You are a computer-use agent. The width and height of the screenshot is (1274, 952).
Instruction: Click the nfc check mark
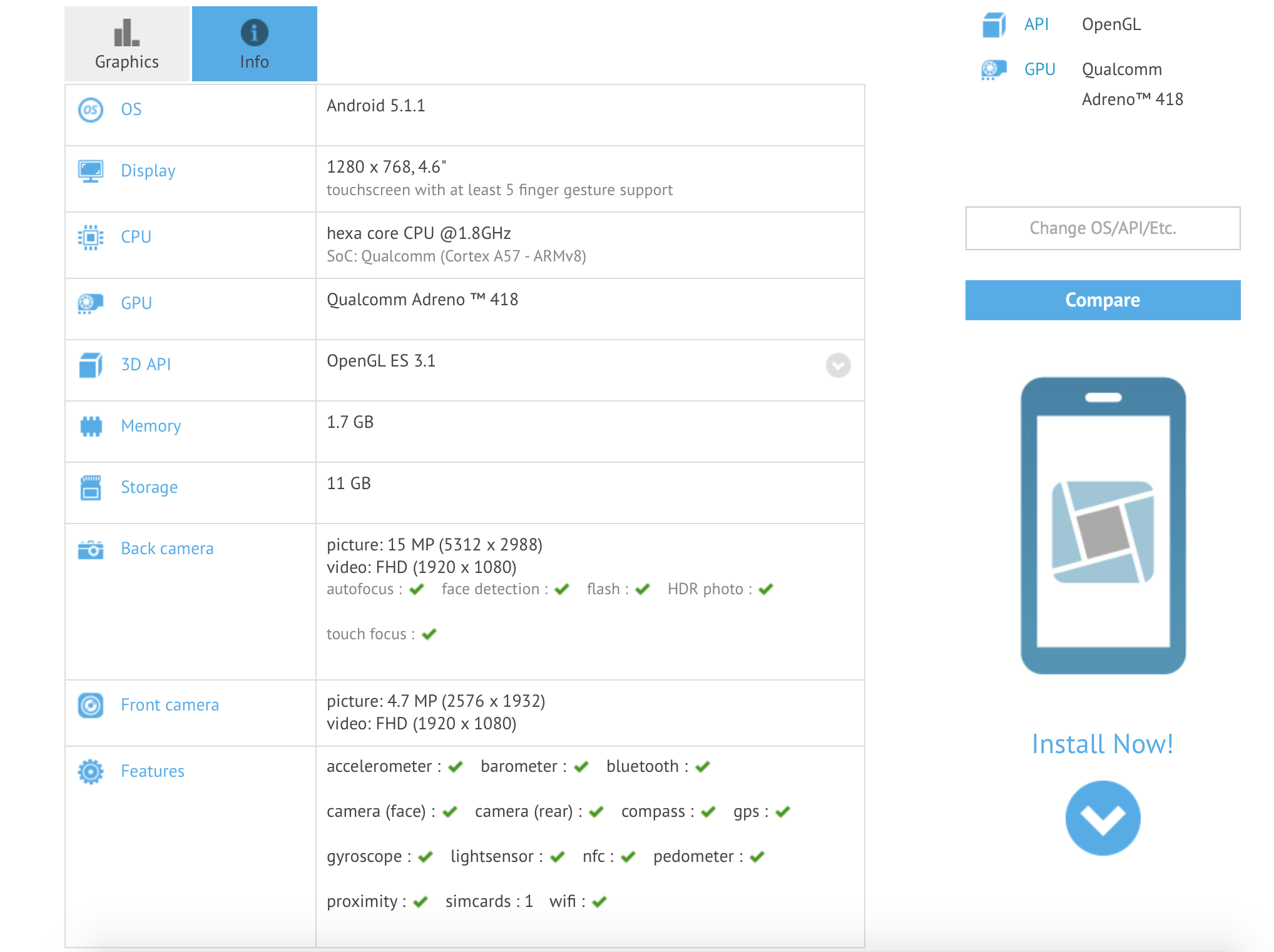[628, 857]
